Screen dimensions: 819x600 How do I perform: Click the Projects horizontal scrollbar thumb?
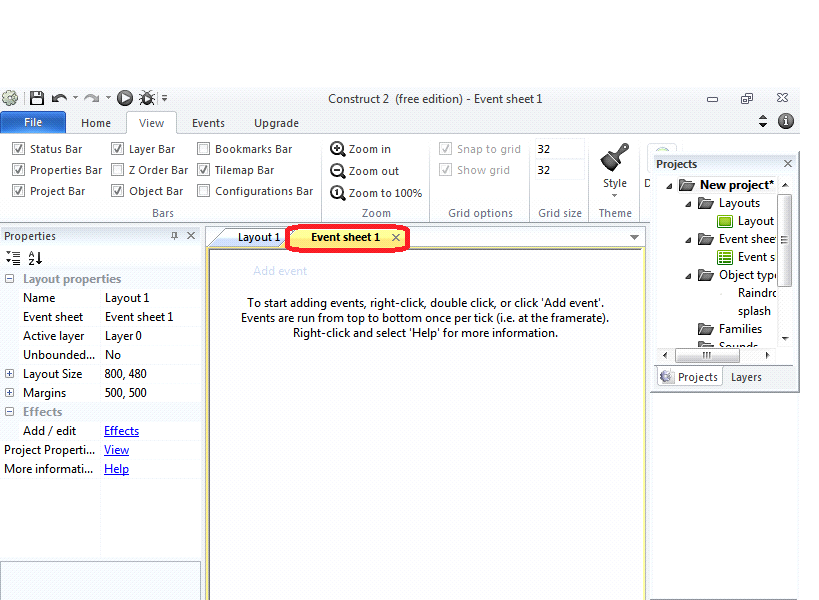tap(707, 356)
